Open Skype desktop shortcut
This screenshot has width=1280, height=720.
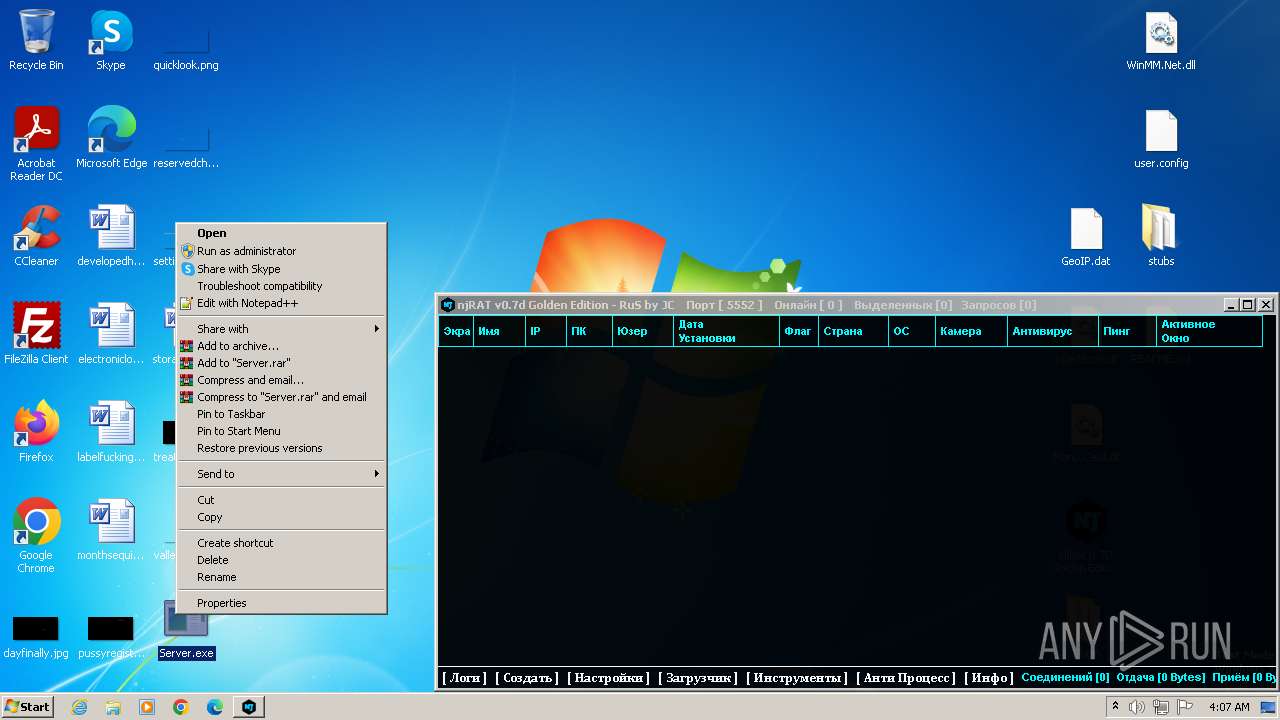tap(111, 41)
